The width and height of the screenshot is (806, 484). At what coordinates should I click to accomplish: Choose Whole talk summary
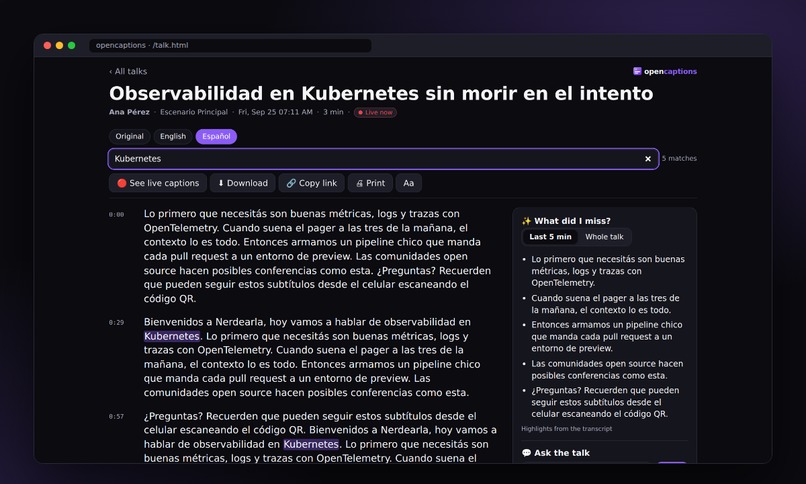[604, 237]
